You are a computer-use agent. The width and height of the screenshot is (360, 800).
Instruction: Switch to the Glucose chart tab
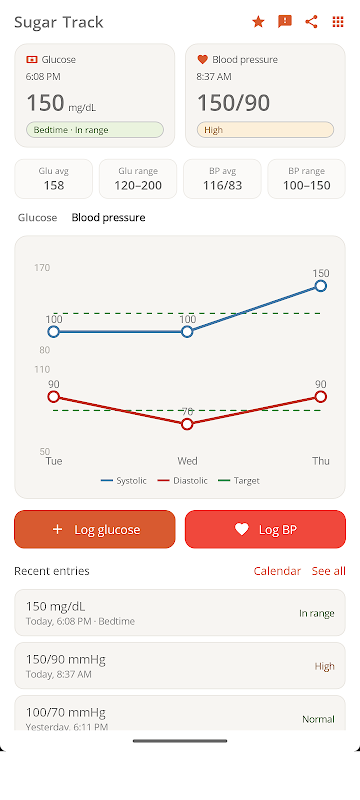[x=37, y=217]
